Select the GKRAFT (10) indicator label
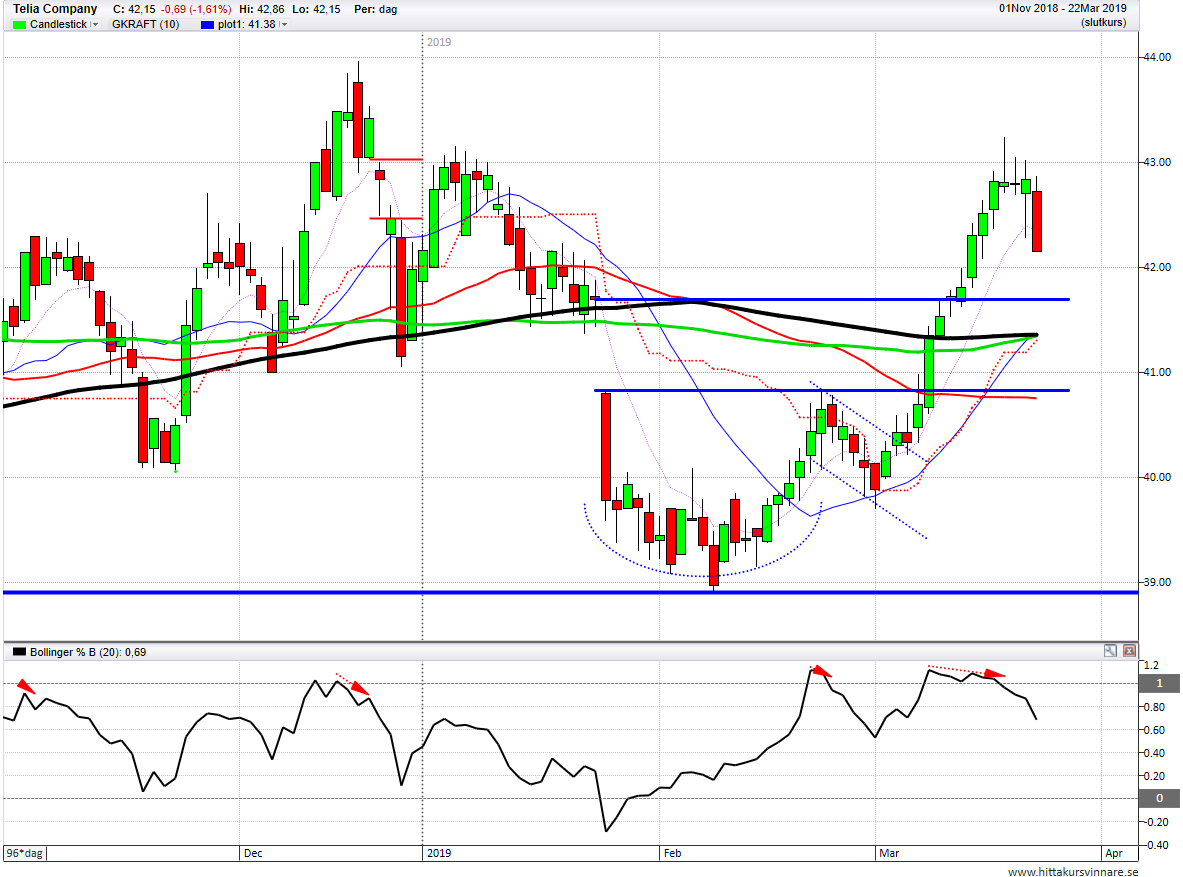1183x877 pixels. point(146,24)
